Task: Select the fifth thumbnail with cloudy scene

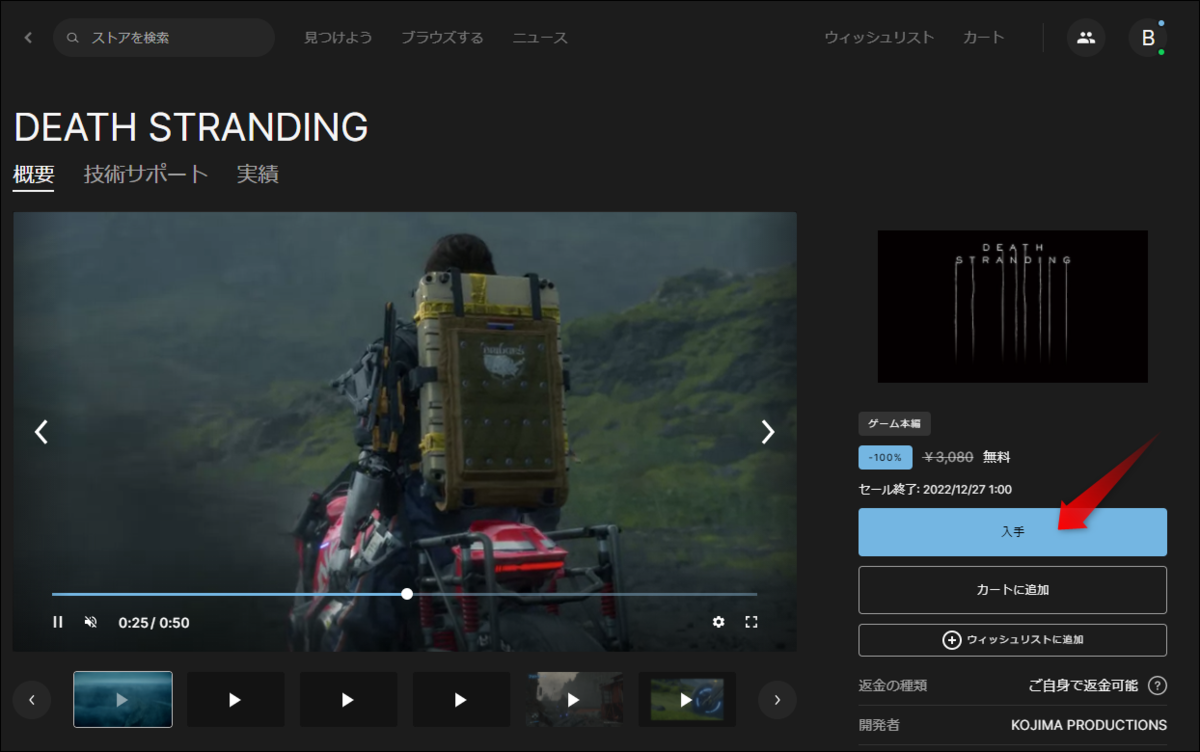Action: click(x=574, y=699)
